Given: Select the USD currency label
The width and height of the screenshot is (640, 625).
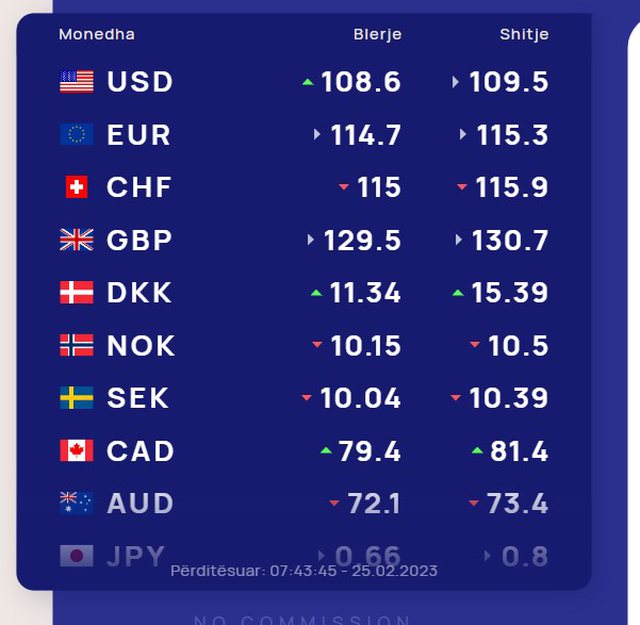Looking at the screenshot, I should pos(140,82).
